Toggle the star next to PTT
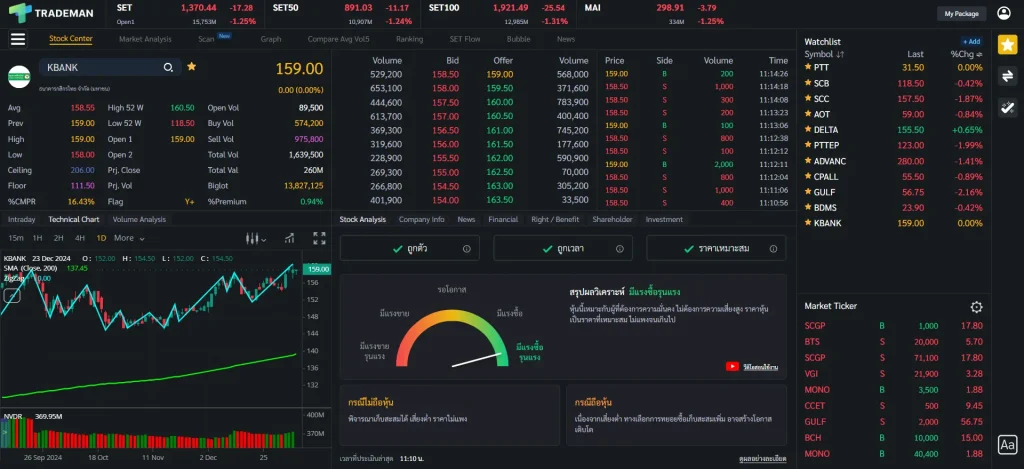1024x469 pixels. [808, 68]
